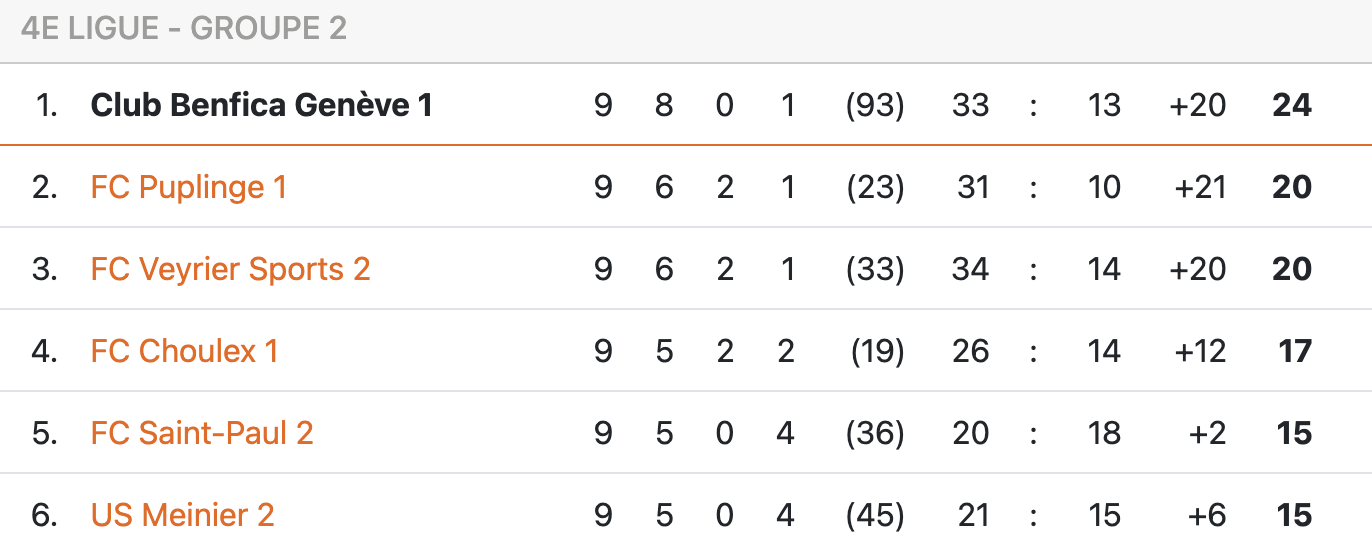Click the +2 goal difference for FC Saint-Paul
This screenshot has width=1372, height=552.
pyautogui.click(x=1206, y=433)
